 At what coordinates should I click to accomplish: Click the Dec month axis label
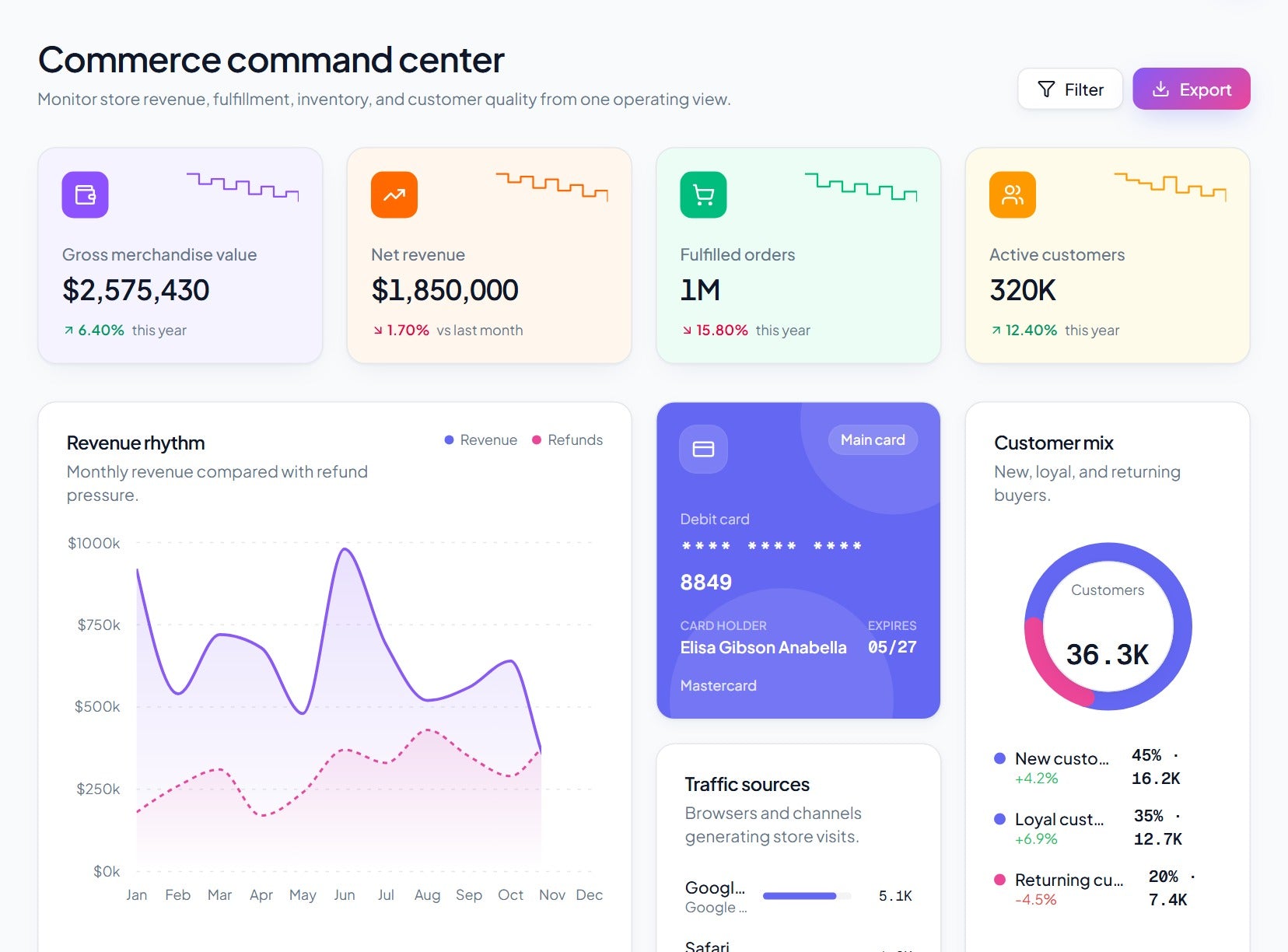tap(590, 895)
